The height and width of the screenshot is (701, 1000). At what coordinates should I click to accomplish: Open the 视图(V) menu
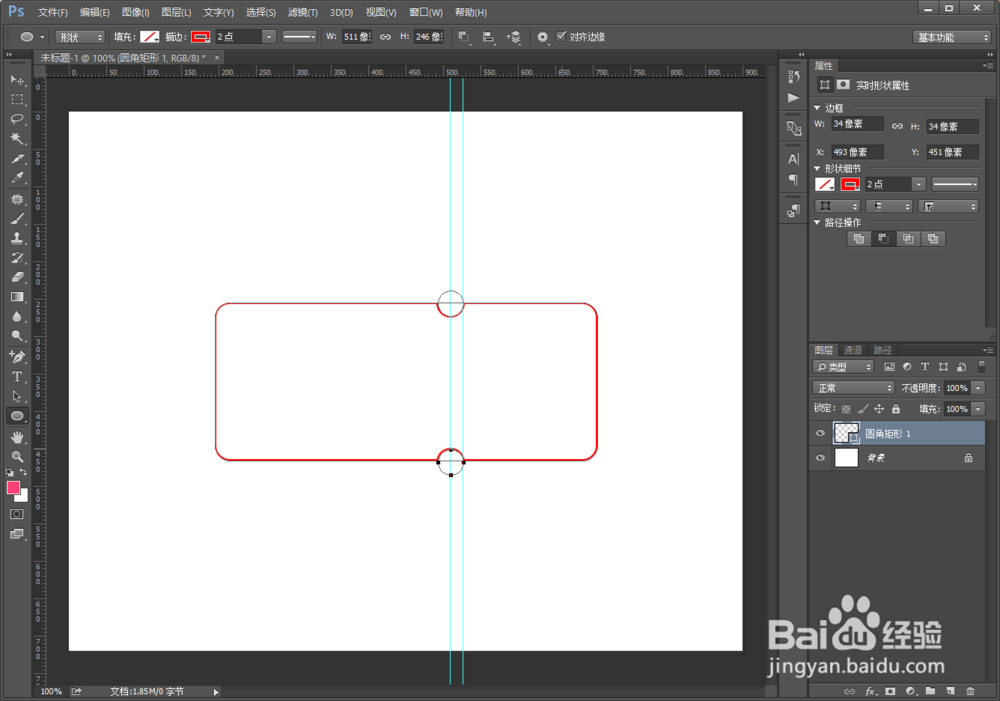click(381, 12)
